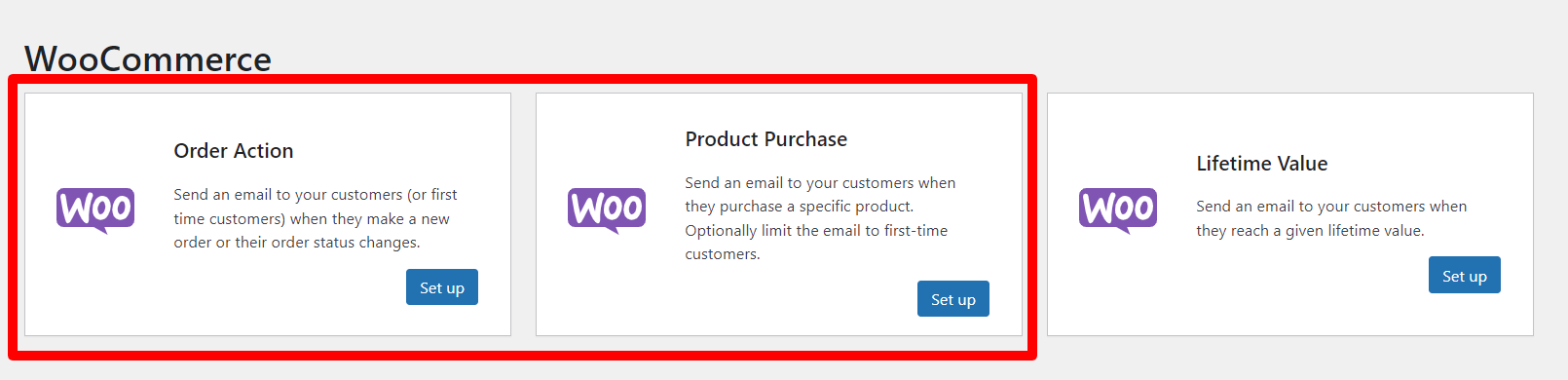The height and width of the screenshot is (380, 1568).
Task: Click the 'Send an email' line in Product Purchase
Action: tap(820, 183)
